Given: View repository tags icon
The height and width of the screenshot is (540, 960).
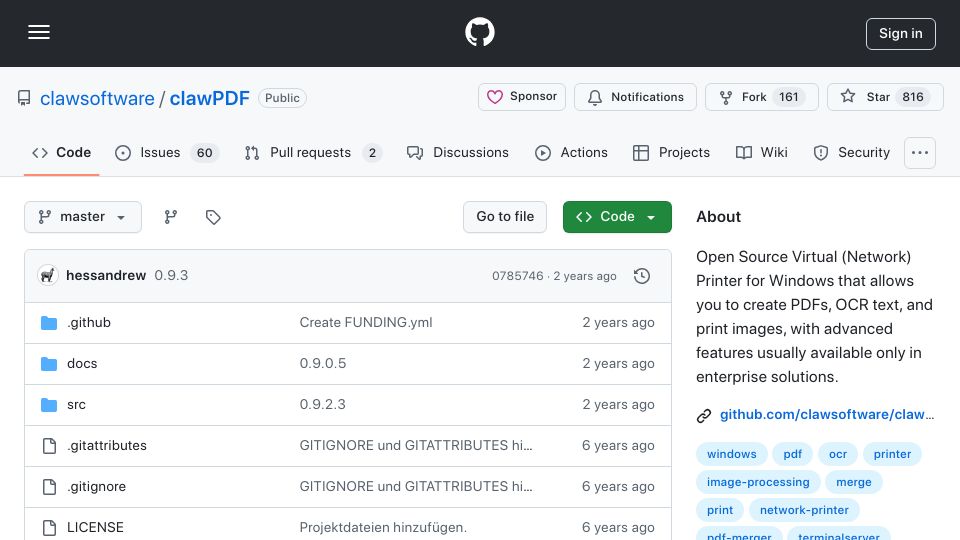Looking at the screenshot, I should [213, 217].
